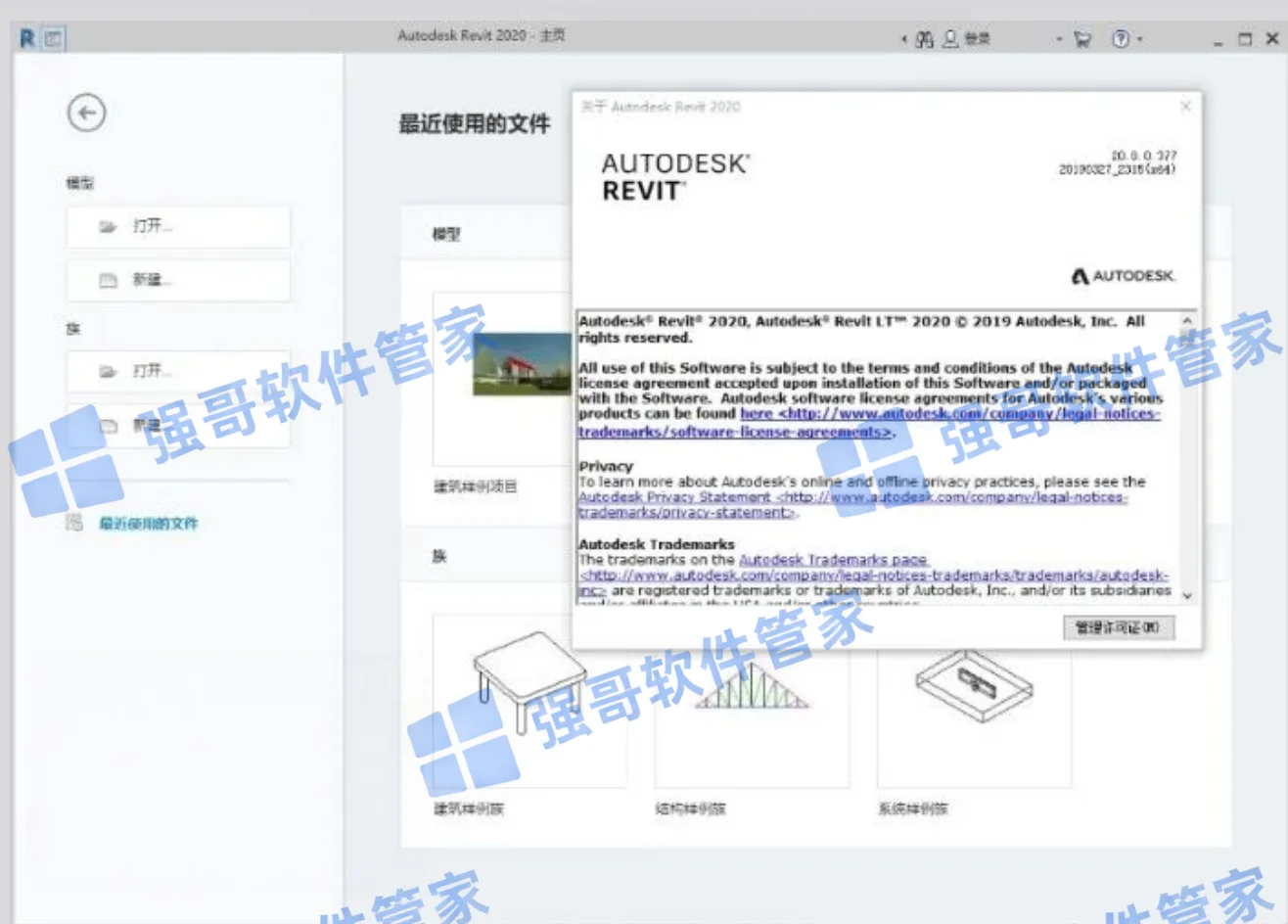Image resolution: width=1288 pixels, height=924 pixels.
Task: Open the Autodesk Privacy Statement link
Action: coord(852,504)
